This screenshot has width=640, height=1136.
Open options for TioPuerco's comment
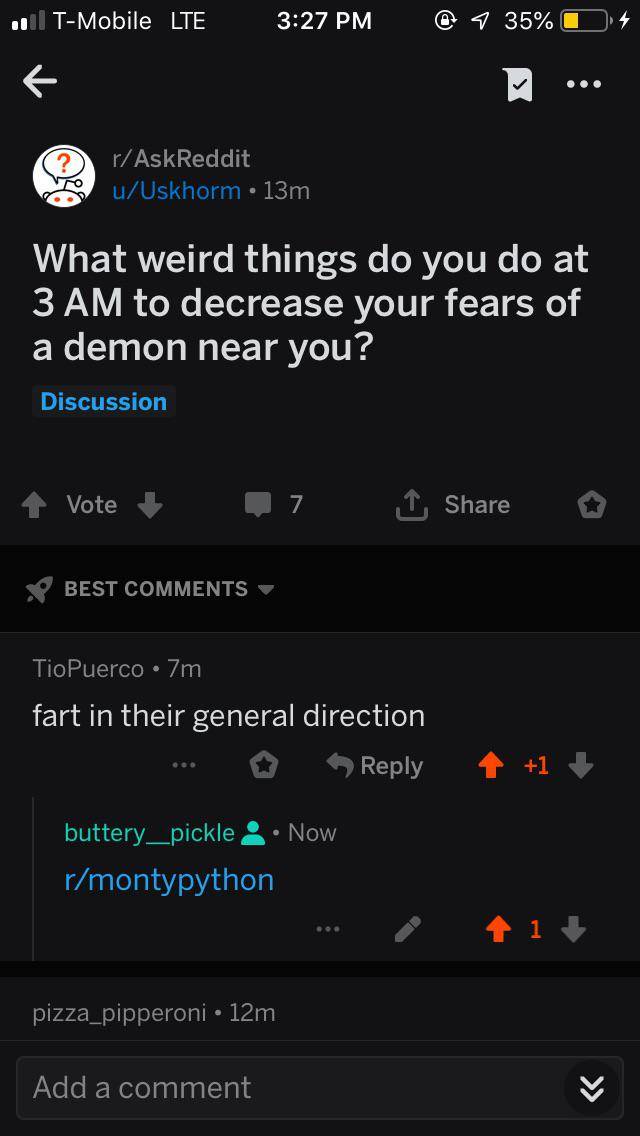[x=181, y=766]
